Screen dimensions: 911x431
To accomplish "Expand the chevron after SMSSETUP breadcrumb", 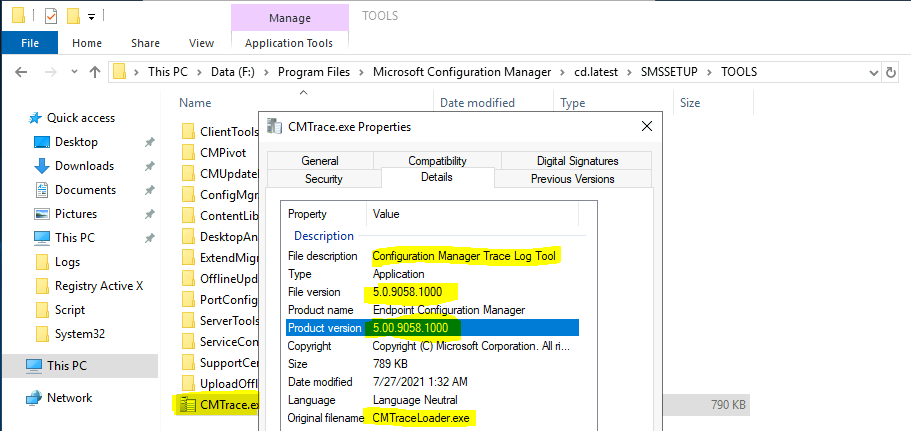I will pyautogui.click(x=709, y=73).
